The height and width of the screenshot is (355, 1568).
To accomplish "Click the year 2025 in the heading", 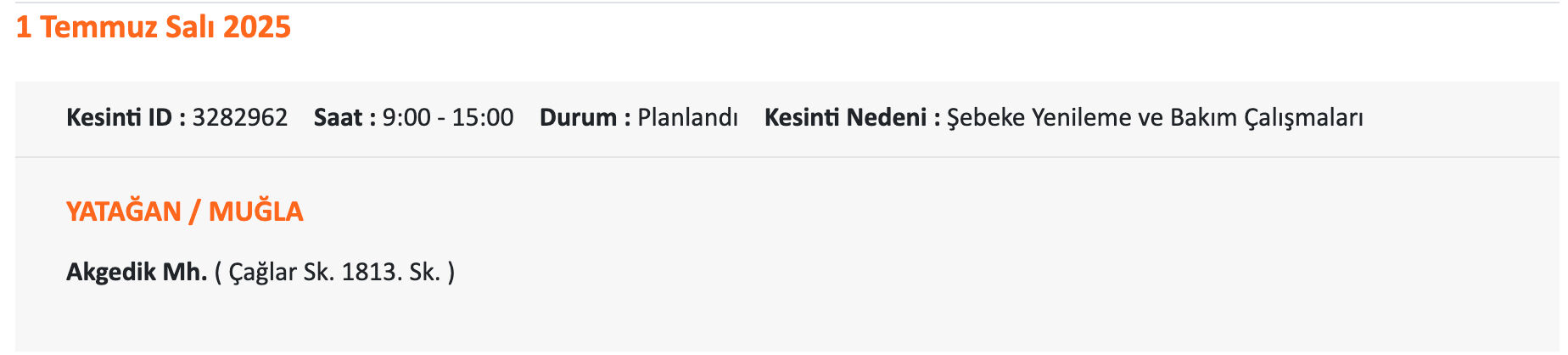I will pyautogui.click(x=257, y=27).
